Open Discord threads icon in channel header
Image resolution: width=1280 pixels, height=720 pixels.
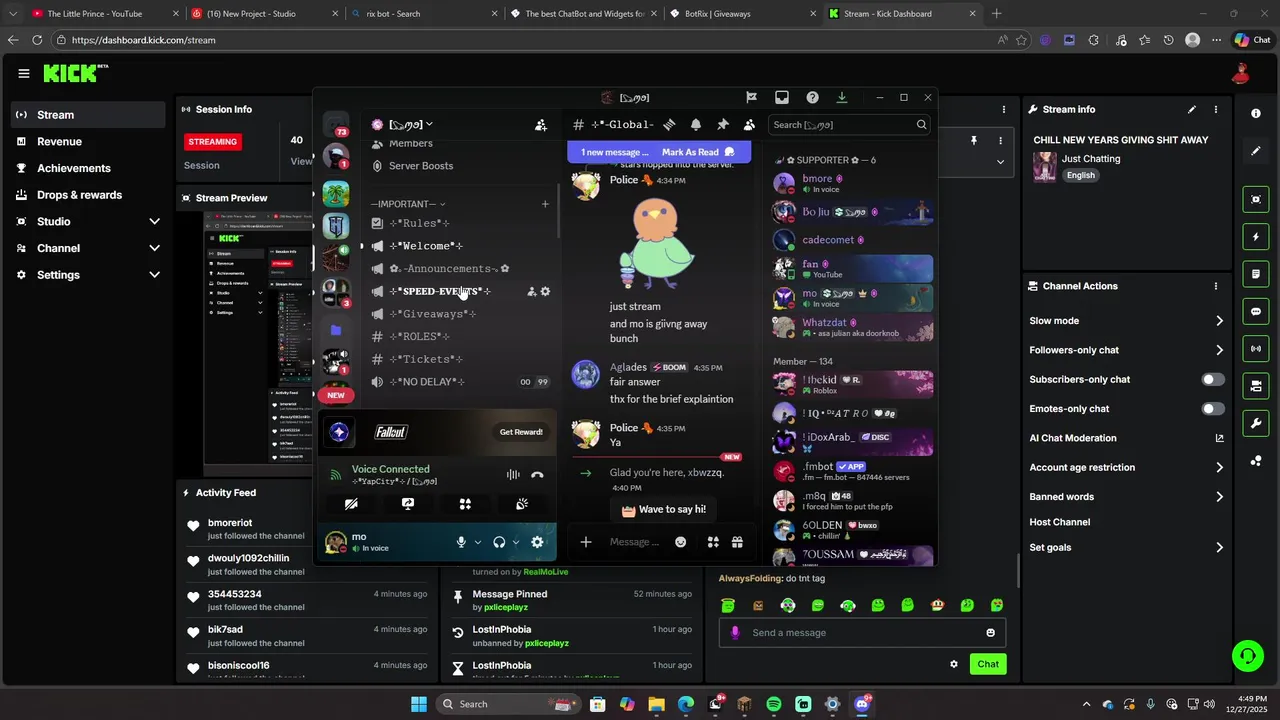(x=669, y=125)
